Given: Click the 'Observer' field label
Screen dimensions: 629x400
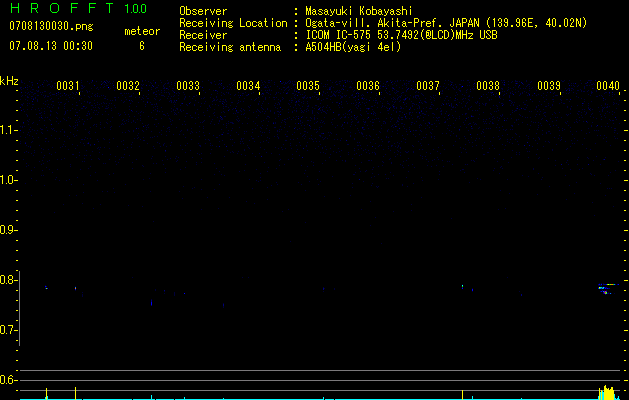Looking at the screenshot, I should (x=203, y=11).
